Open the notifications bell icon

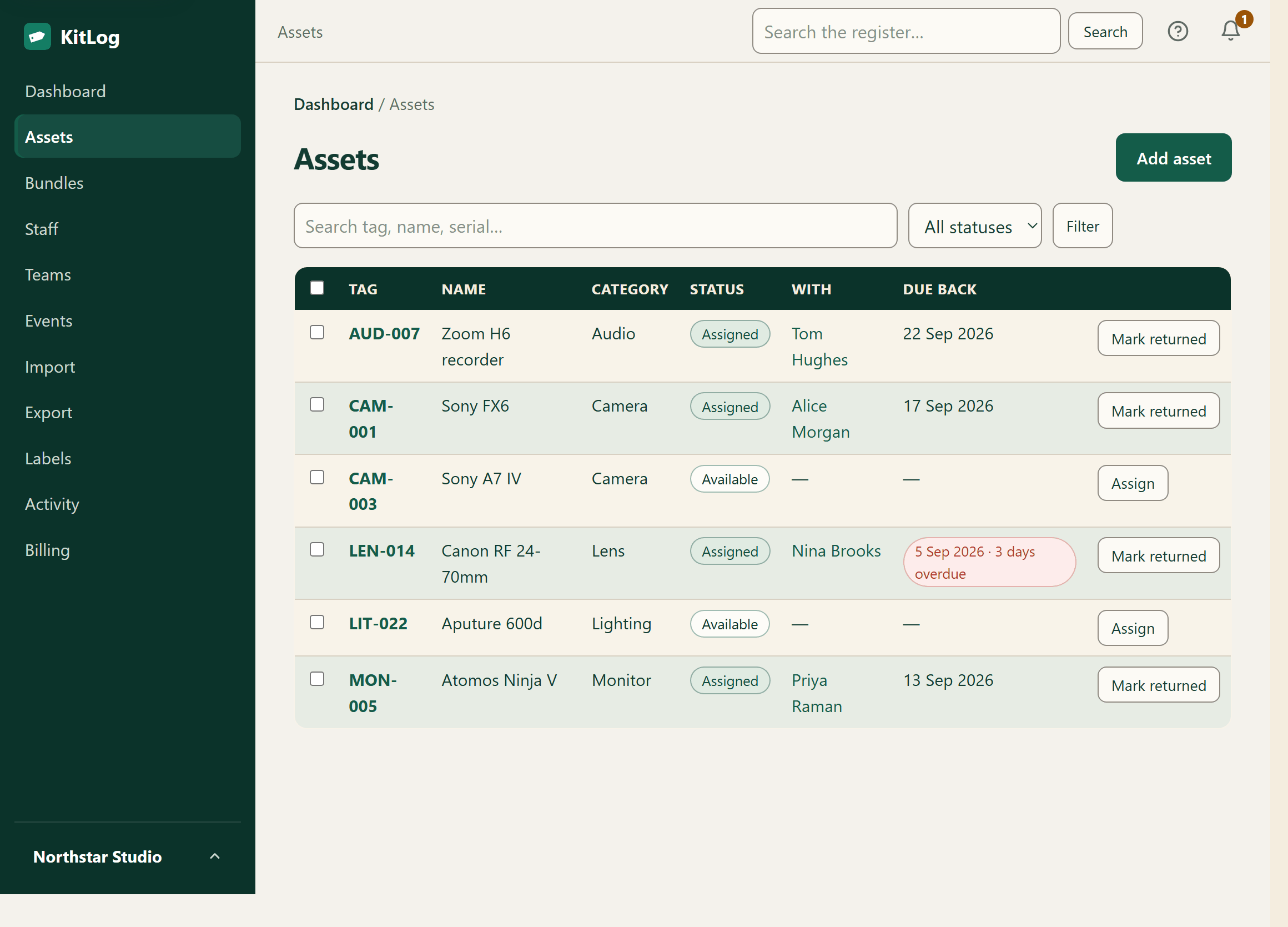tap(1231, 31)
